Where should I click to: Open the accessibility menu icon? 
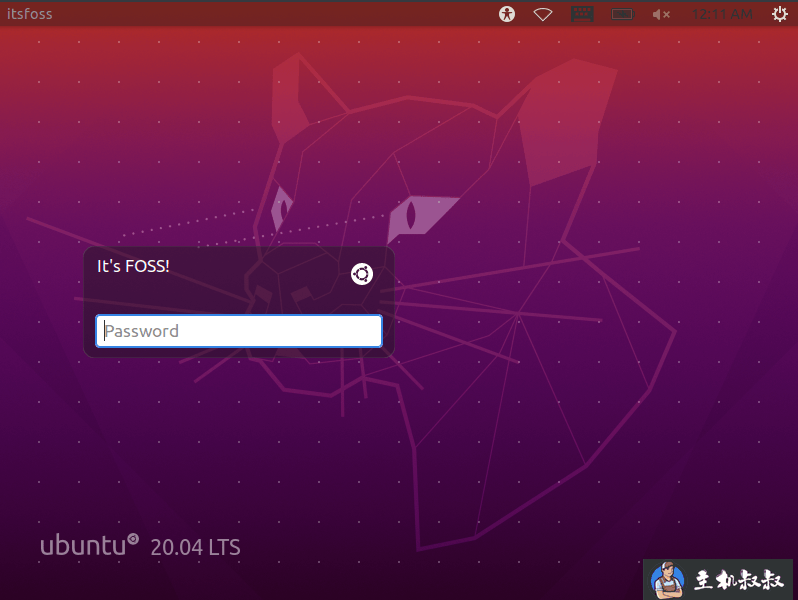pyautogui.click(x=506, y=14)
